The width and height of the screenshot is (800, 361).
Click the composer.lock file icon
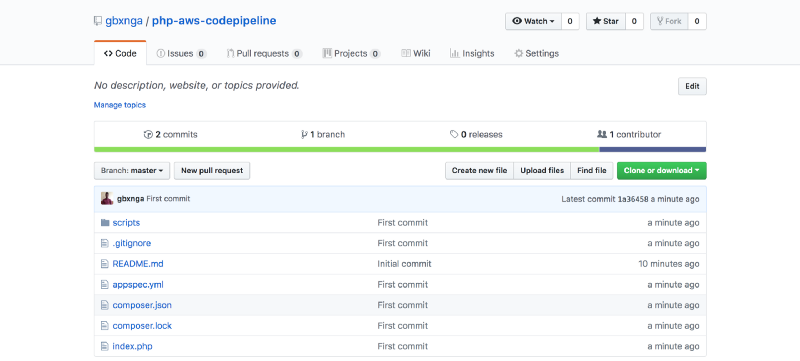(x=105, y=325)
